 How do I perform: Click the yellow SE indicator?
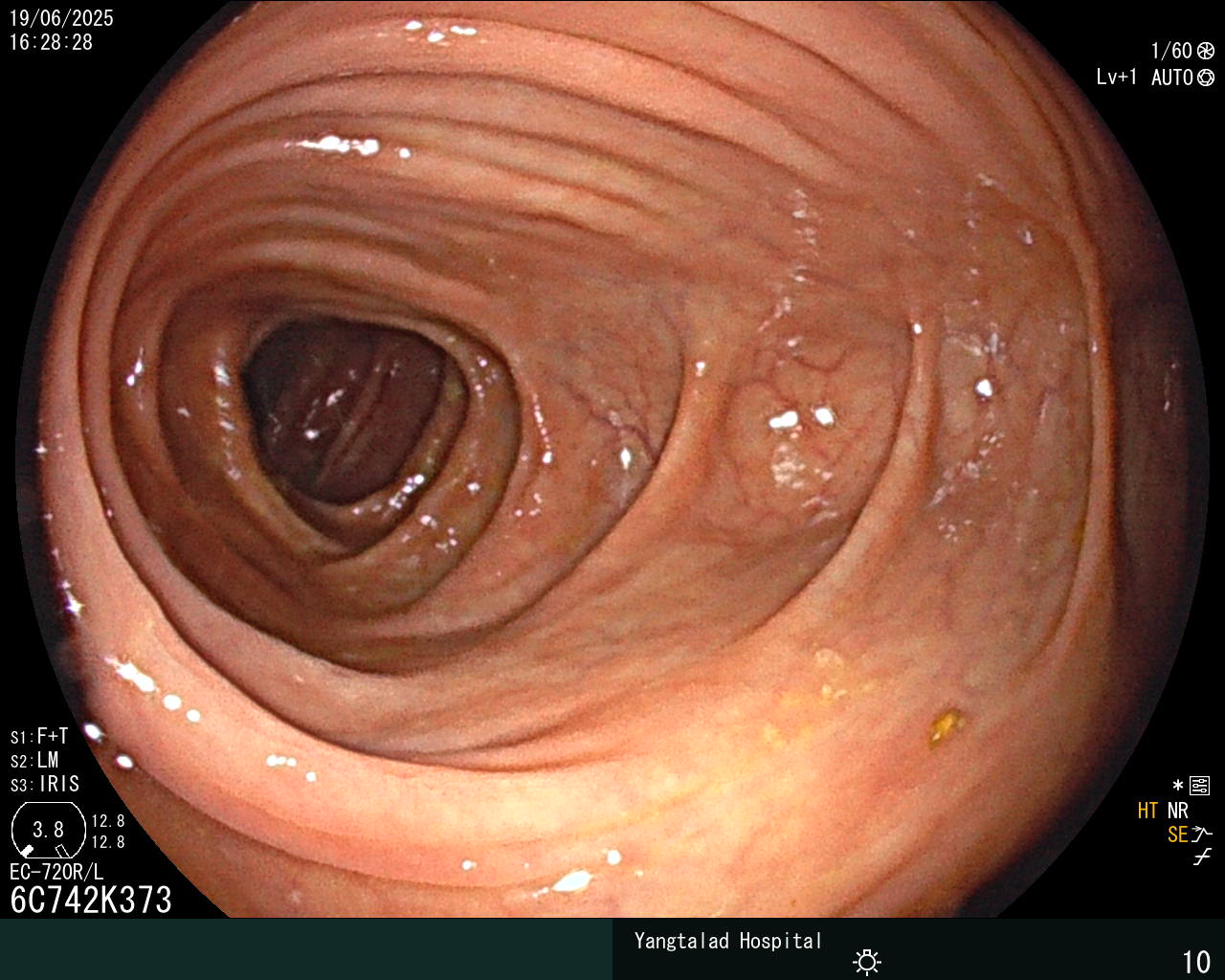[1177, 835]
